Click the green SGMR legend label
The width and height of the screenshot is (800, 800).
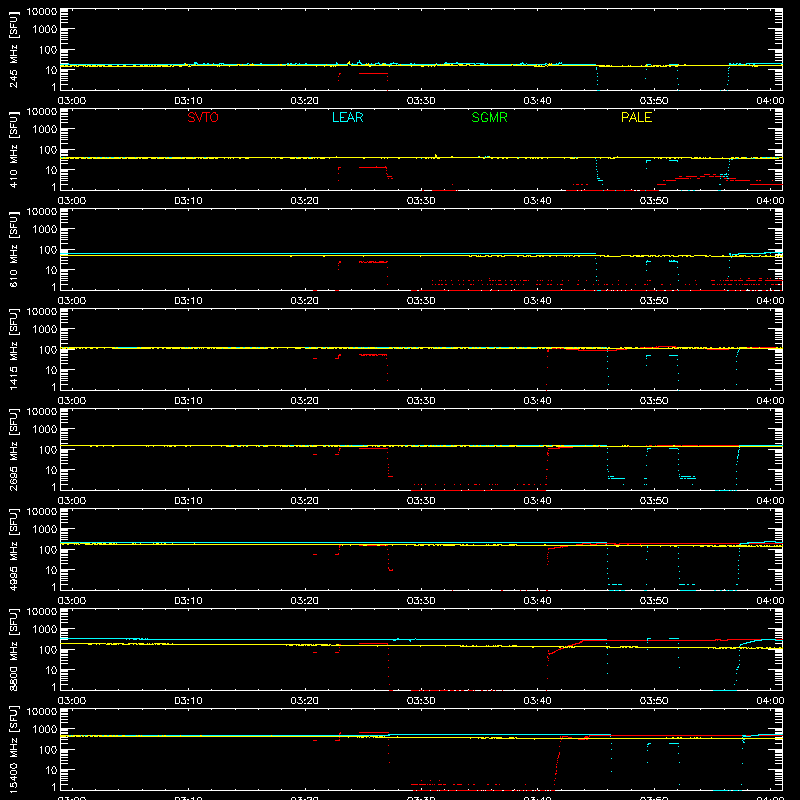point(489,117)
